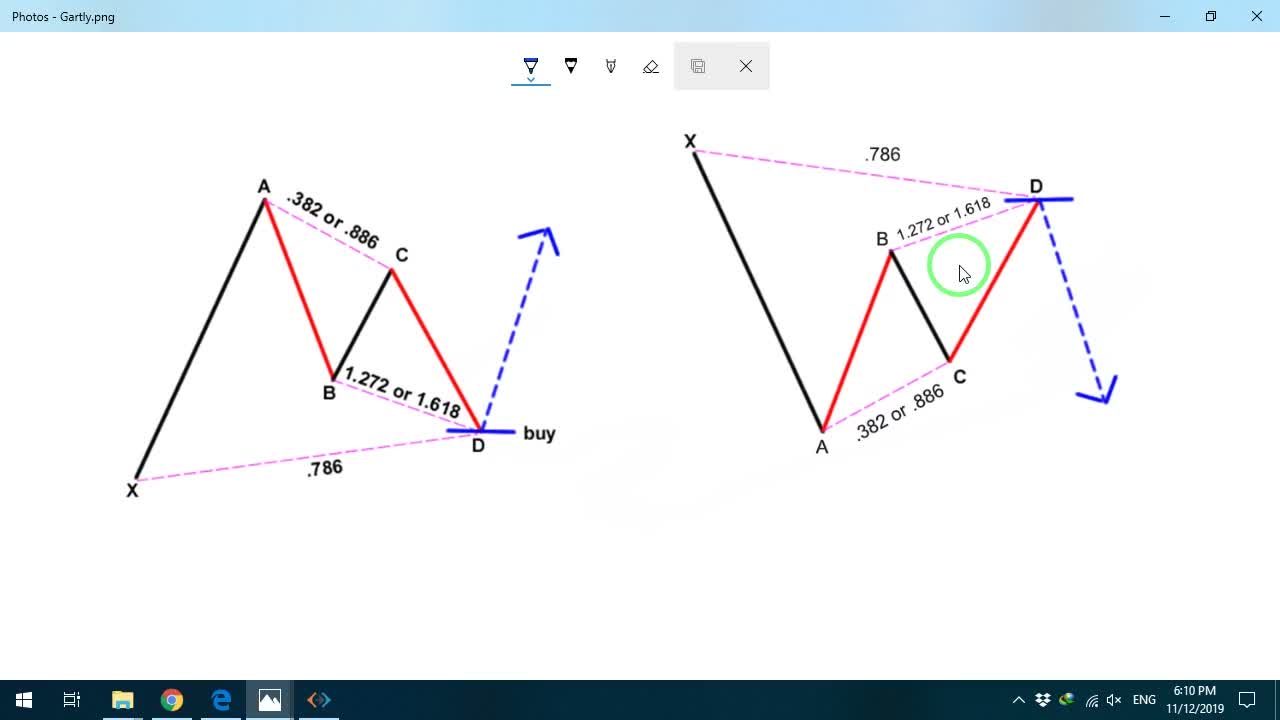Choose the calligraphy pen tool
The width and height of the screenshot is (1280, 720).
611,66
